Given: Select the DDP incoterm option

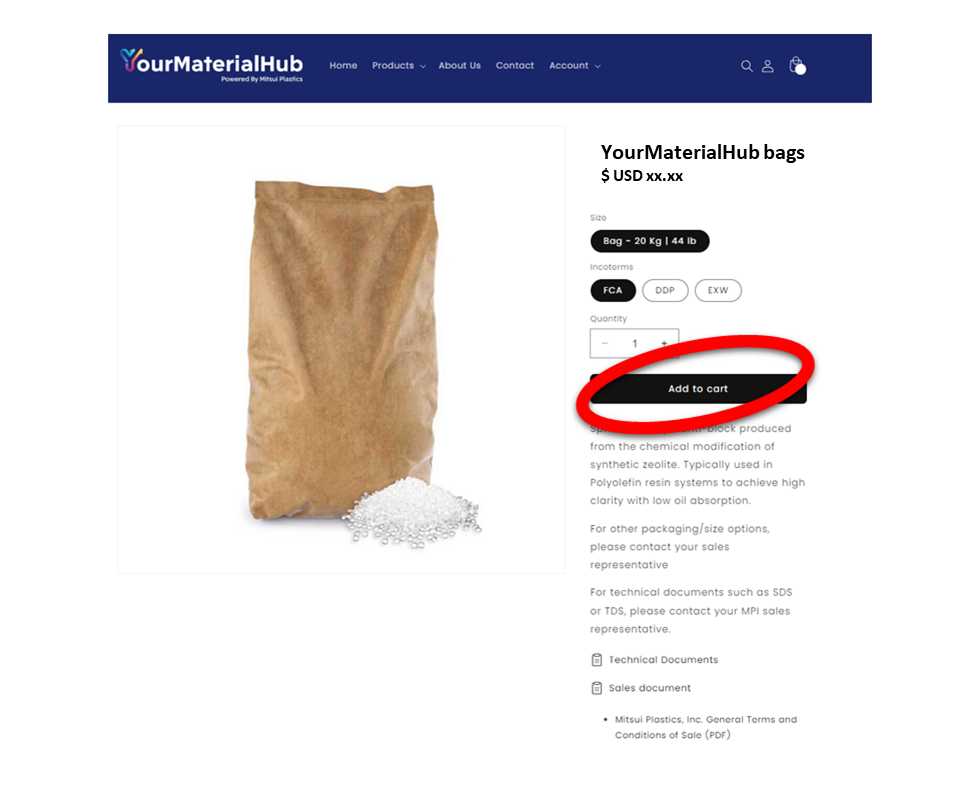Looking at the screenshot, I should tap(665, 291).
